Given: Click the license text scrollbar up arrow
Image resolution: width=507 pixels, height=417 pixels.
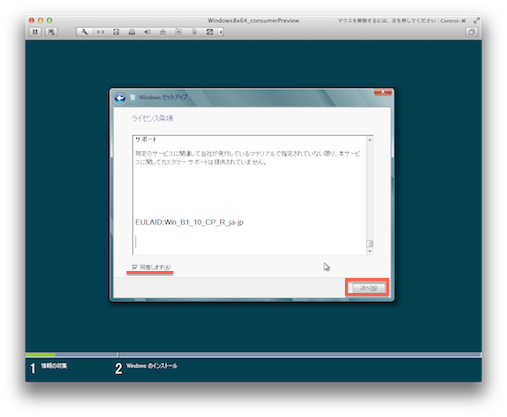Looking at the screenshot, I should pos(369,140).
